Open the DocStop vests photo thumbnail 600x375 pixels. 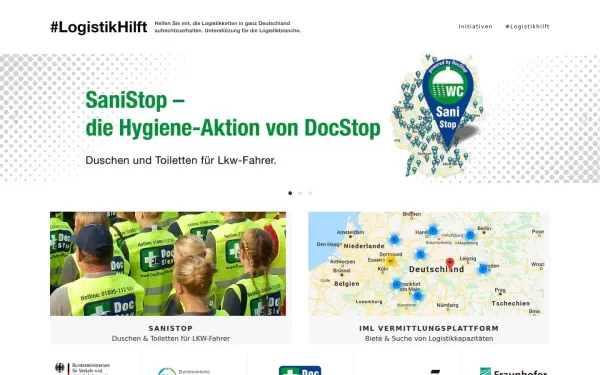click(x=168, y=264)
